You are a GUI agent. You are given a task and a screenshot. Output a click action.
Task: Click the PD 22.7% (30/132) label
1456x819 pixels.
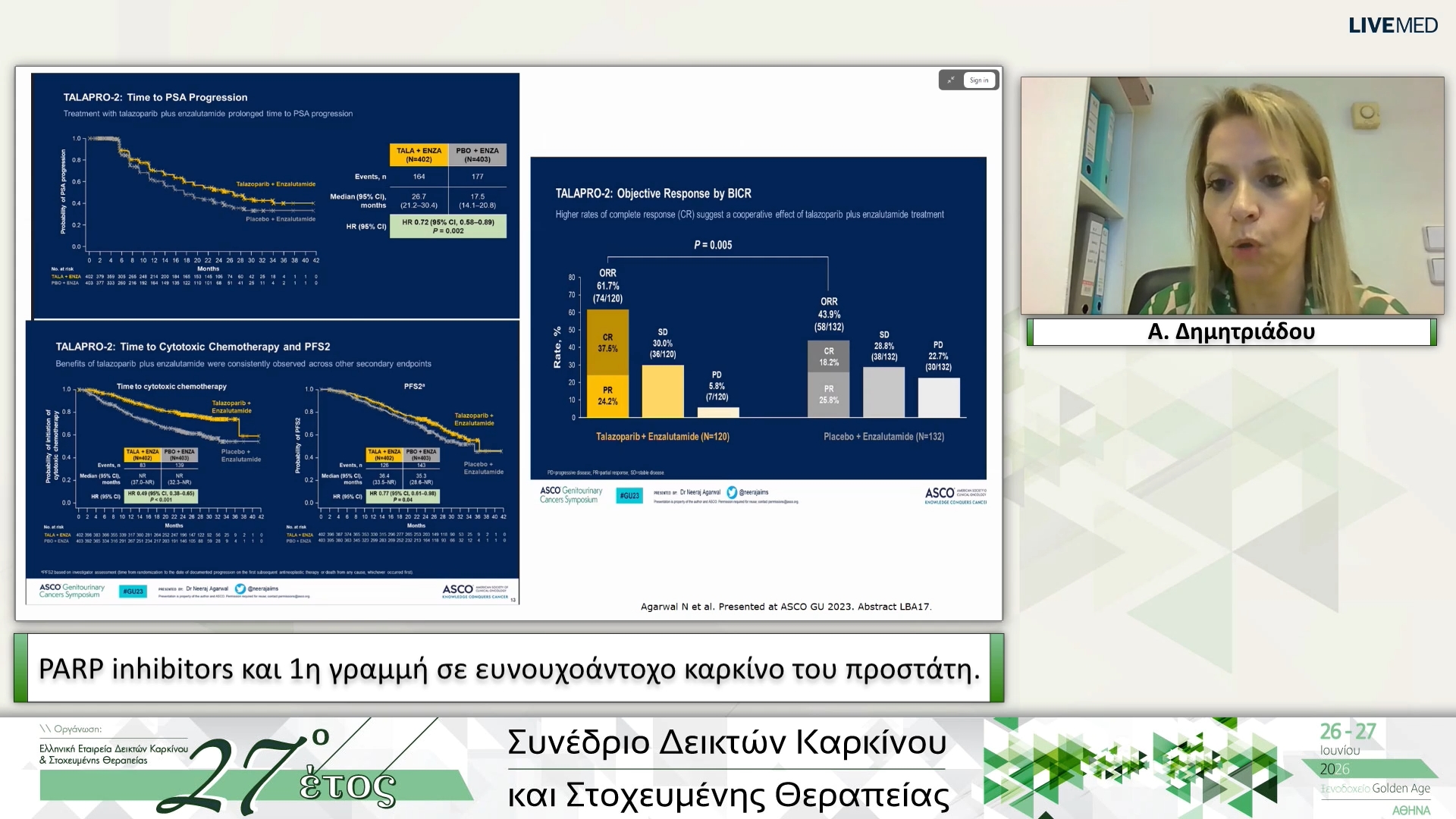[938, 356]
